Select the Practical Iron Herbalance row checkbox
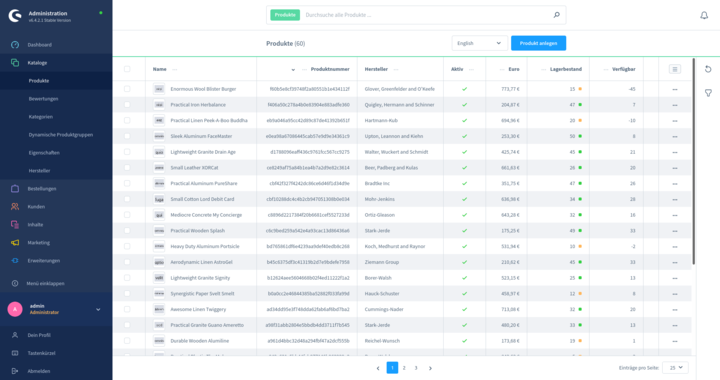Viewport: 720px width, 380px height. [x=127, y=105]
